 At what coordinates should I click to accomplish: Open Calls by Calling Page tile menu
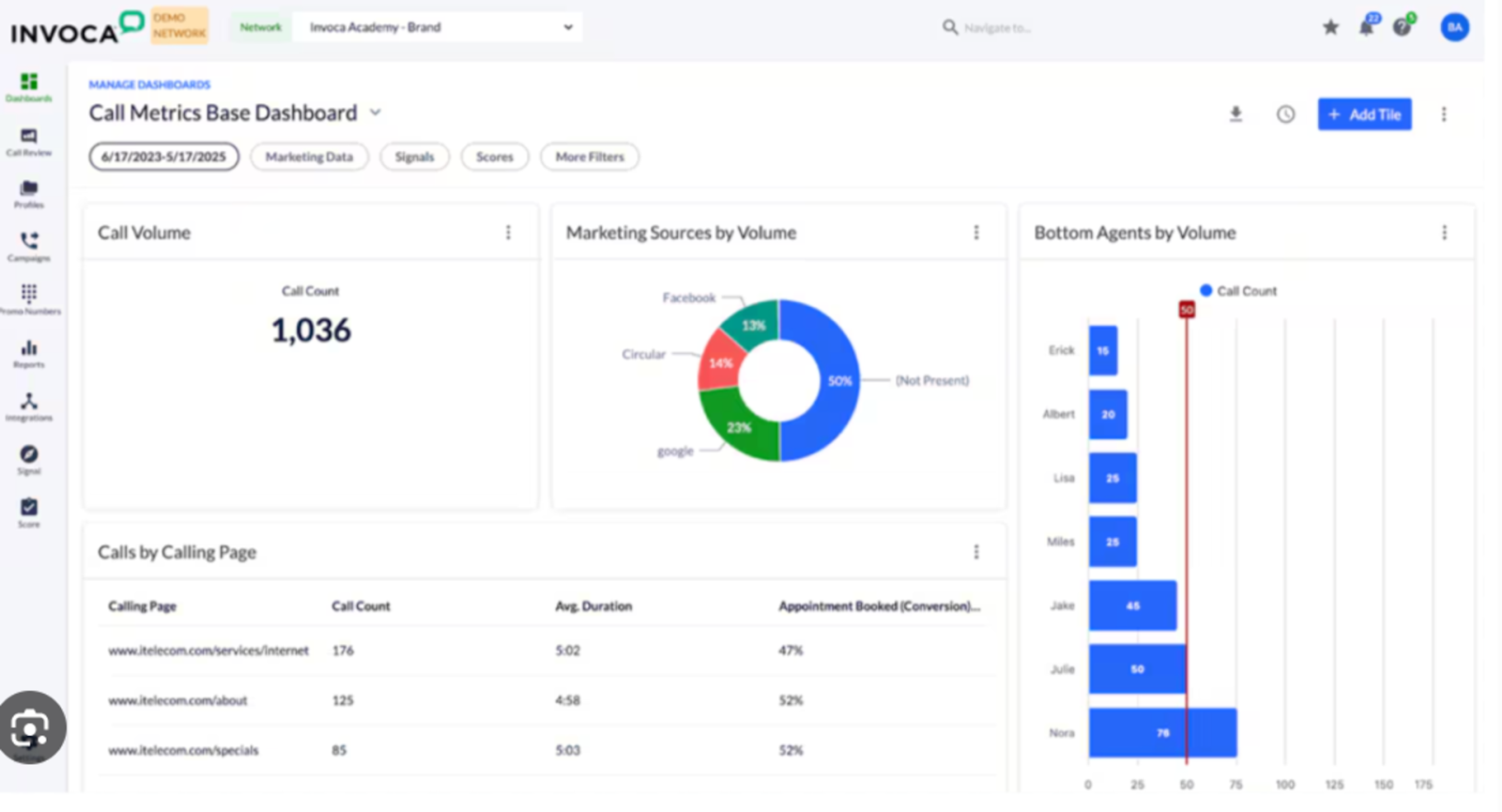click(976, 552)
